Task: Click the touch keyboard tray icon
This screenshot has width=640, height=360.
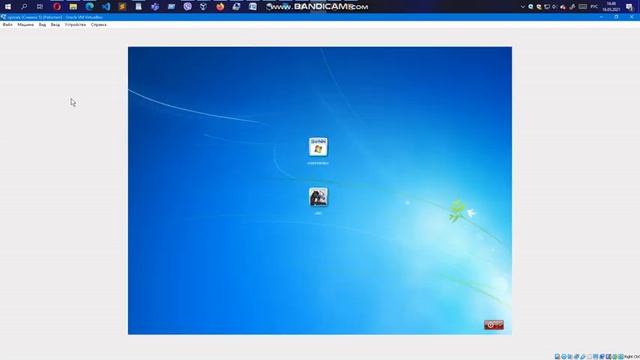Action: coord(583,7)
